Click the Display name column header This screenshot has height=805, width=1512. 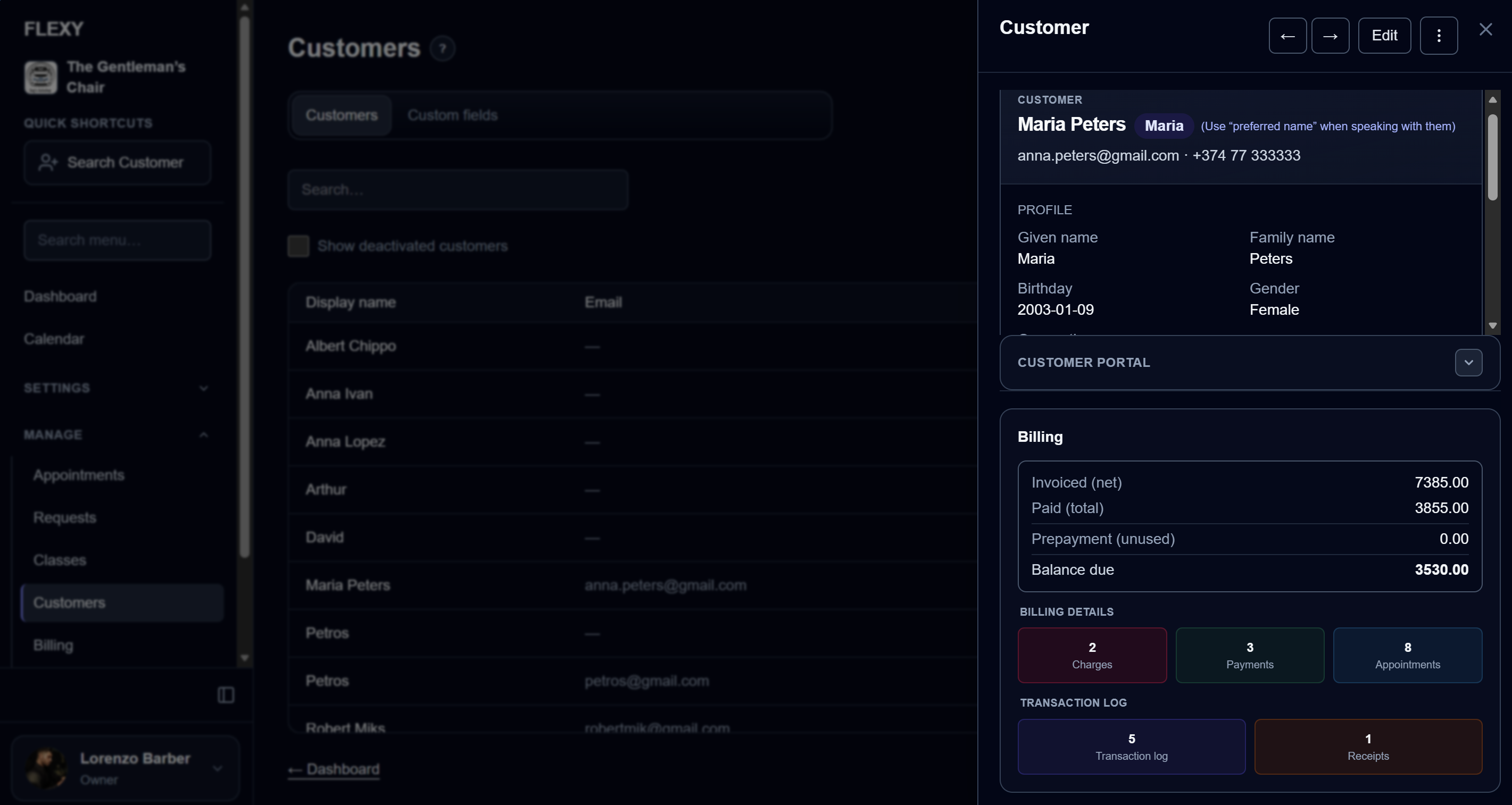tap(351, 303)
